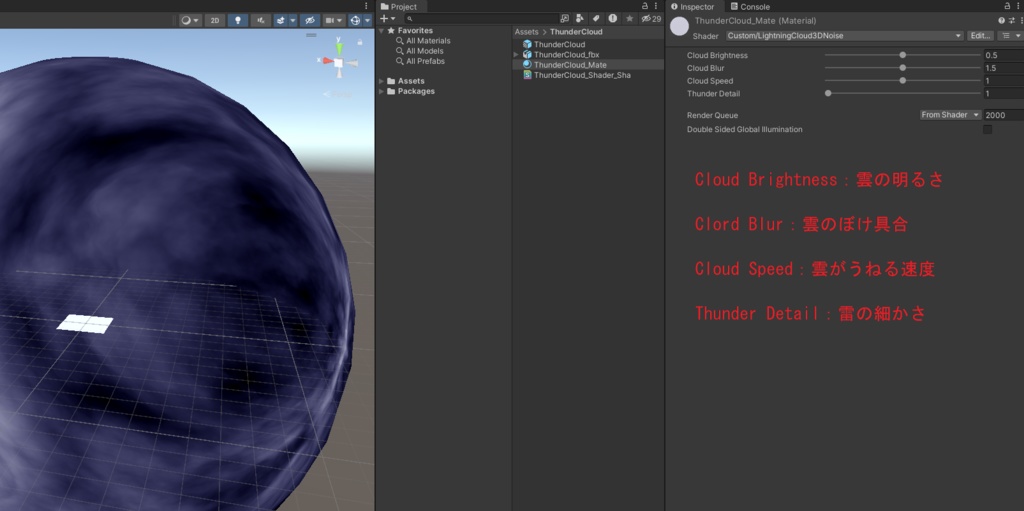Click the orientation gizmo center cube
This screenshot has height=511, width=1024.
click(x=338, y=63)
